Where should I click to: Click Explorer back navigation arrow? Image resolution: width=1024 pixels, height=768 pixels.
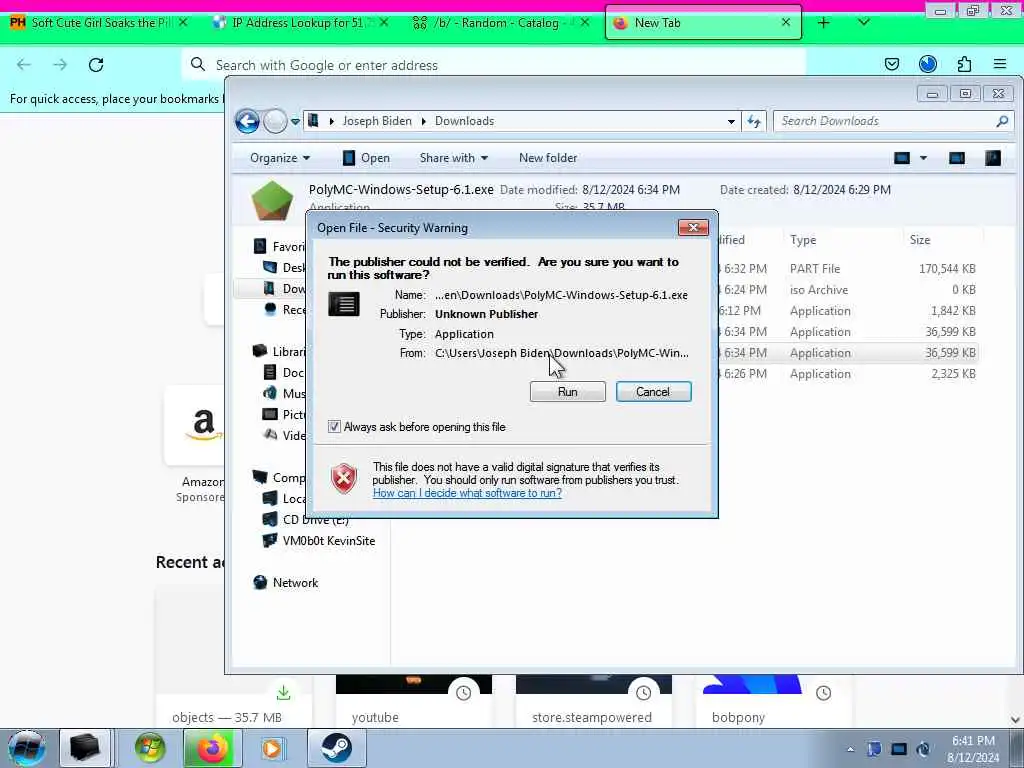[248, 121]
